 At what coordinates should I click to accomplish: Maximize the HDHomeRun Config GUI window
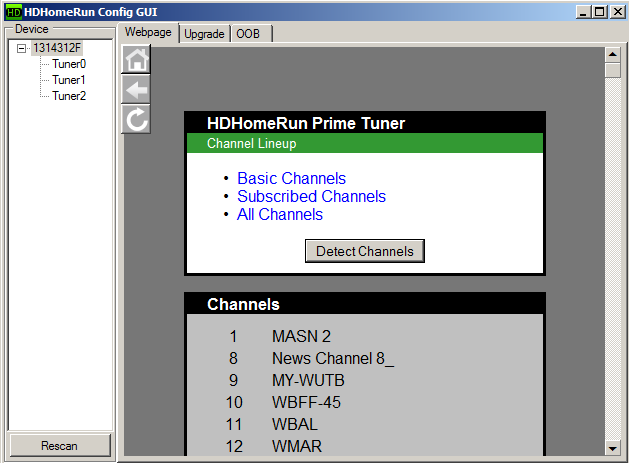pos(600,12)
